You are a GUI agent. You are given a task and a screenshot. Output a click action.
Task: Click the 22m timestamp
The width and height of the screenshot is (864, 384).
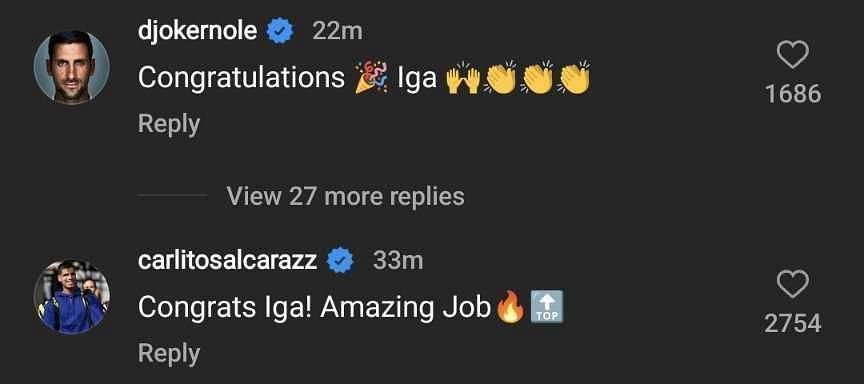coord(337,32)
